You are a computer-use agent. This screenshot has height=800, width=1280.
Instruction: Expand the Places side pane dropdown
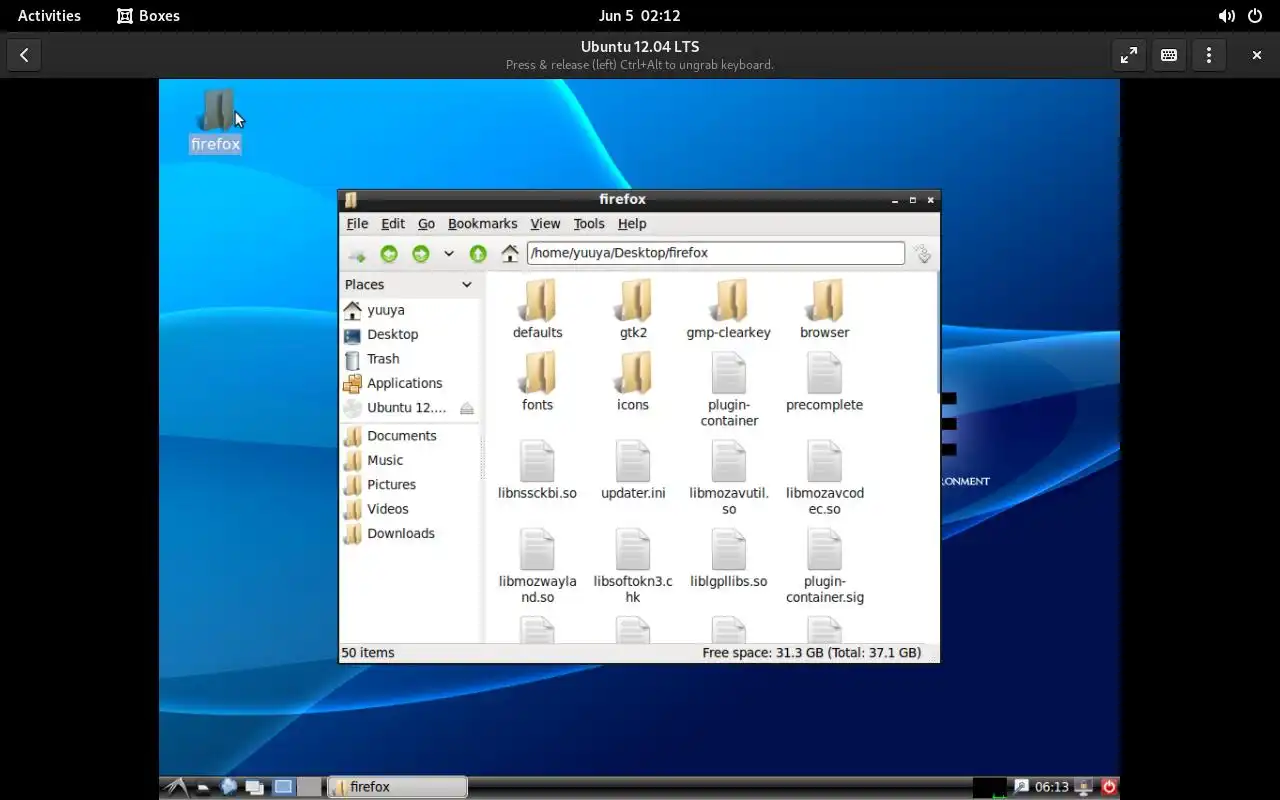coord(466,285)
